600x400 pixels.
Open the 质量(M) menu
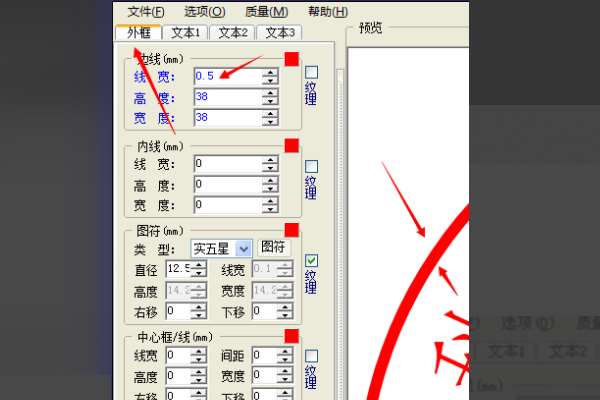[267, 12]
